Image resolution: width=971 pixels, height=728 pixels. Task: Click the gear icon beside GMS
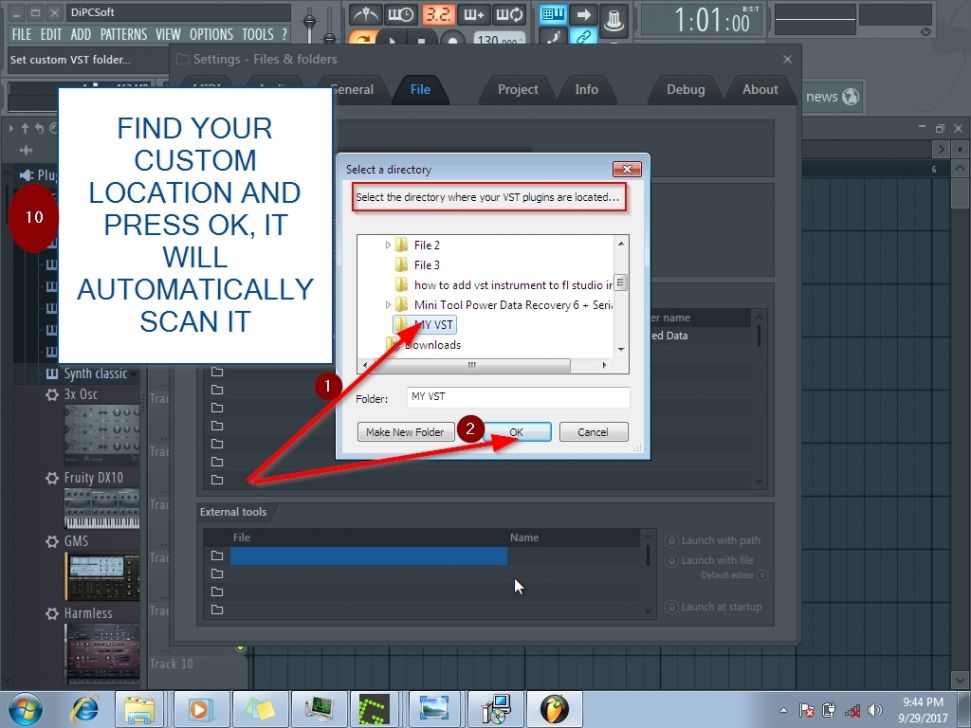click(x=52, y=541)
